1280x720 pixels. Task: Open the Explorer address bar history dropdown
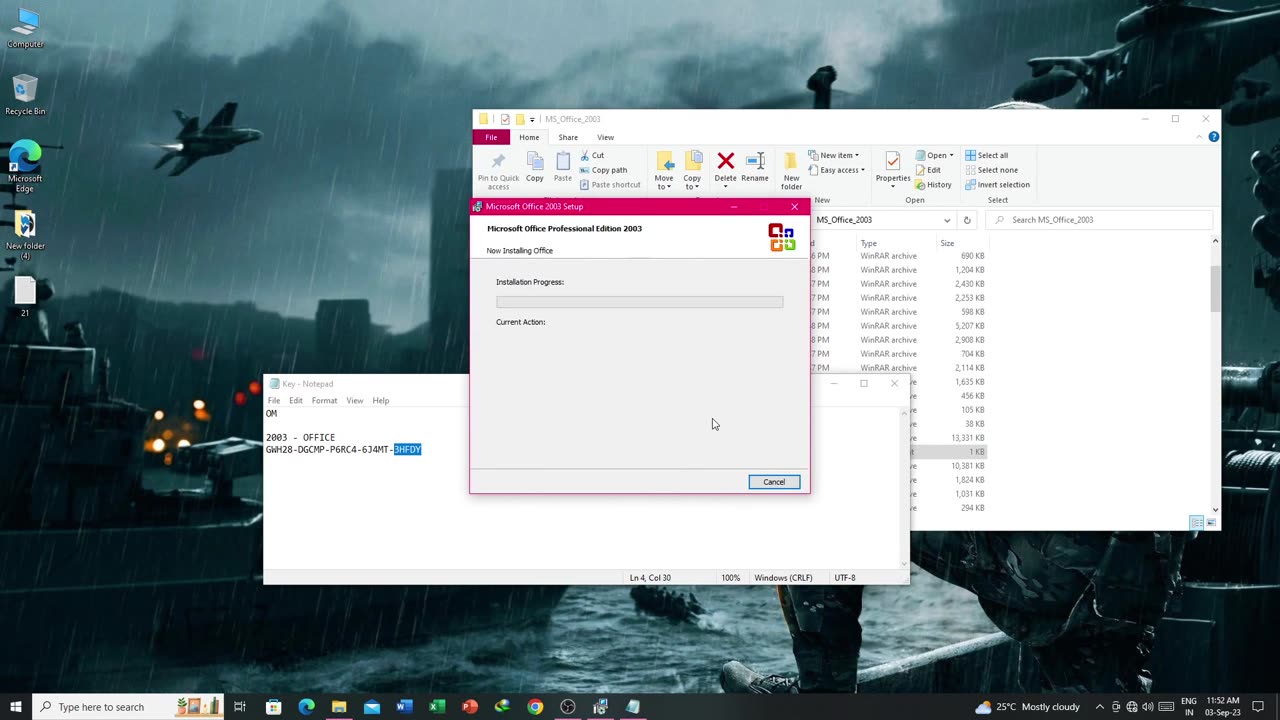[946, 220]
